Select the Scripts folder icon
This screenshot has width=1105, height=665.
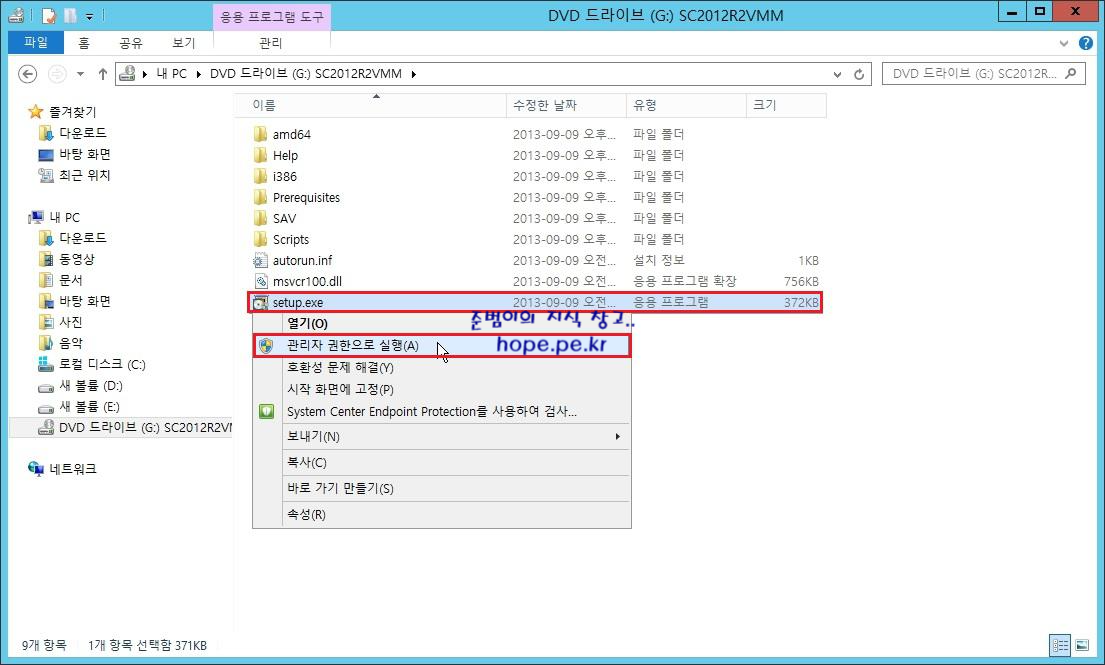(x=260, y=240)
